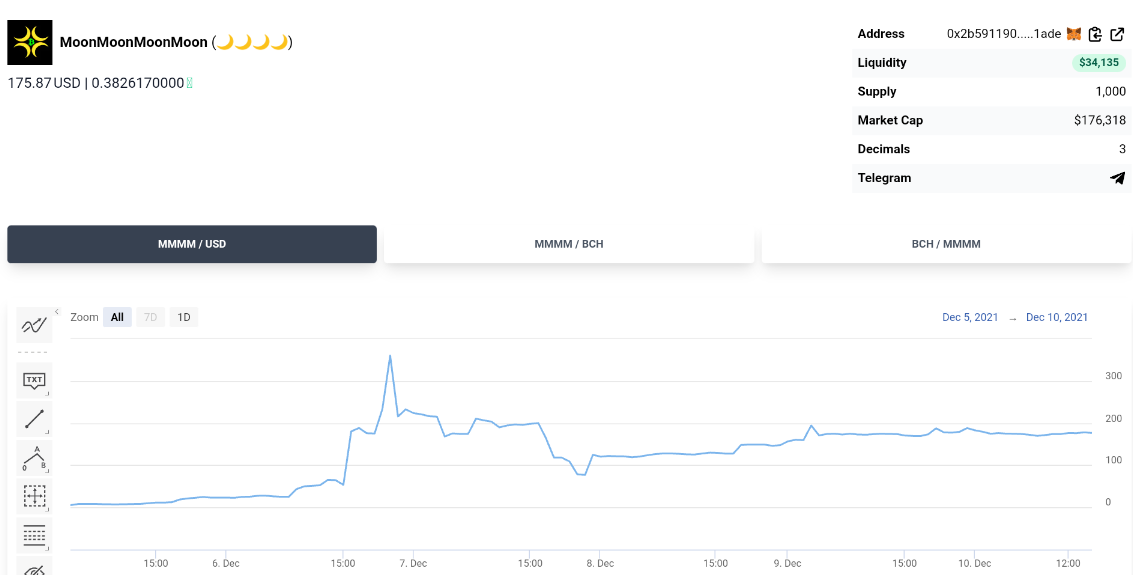Switch to the BCH / MMMM tab
Screen dimensions: 1133x575
[947, 244]
